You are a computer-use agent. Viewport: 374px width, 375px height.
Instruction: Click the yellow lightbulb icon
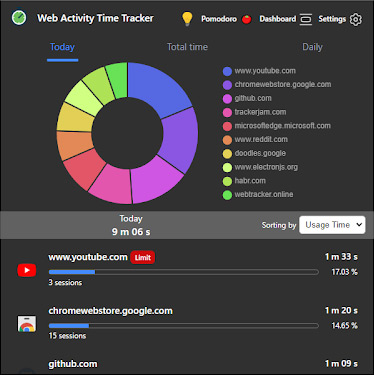187,19
